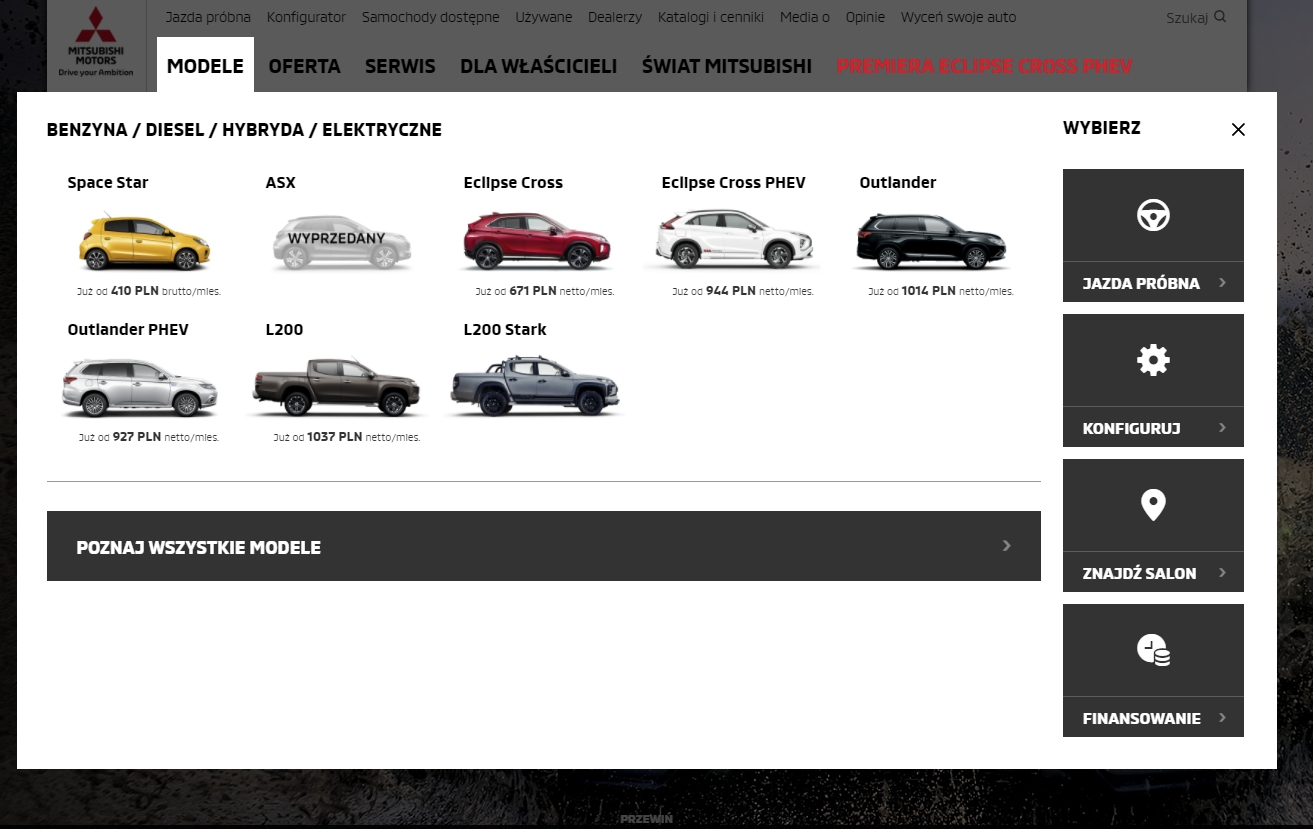Image resolution: width=1313 pixels, height=829 pixels.
Task: Click the ASX model title
Action: tap(281, 182)
